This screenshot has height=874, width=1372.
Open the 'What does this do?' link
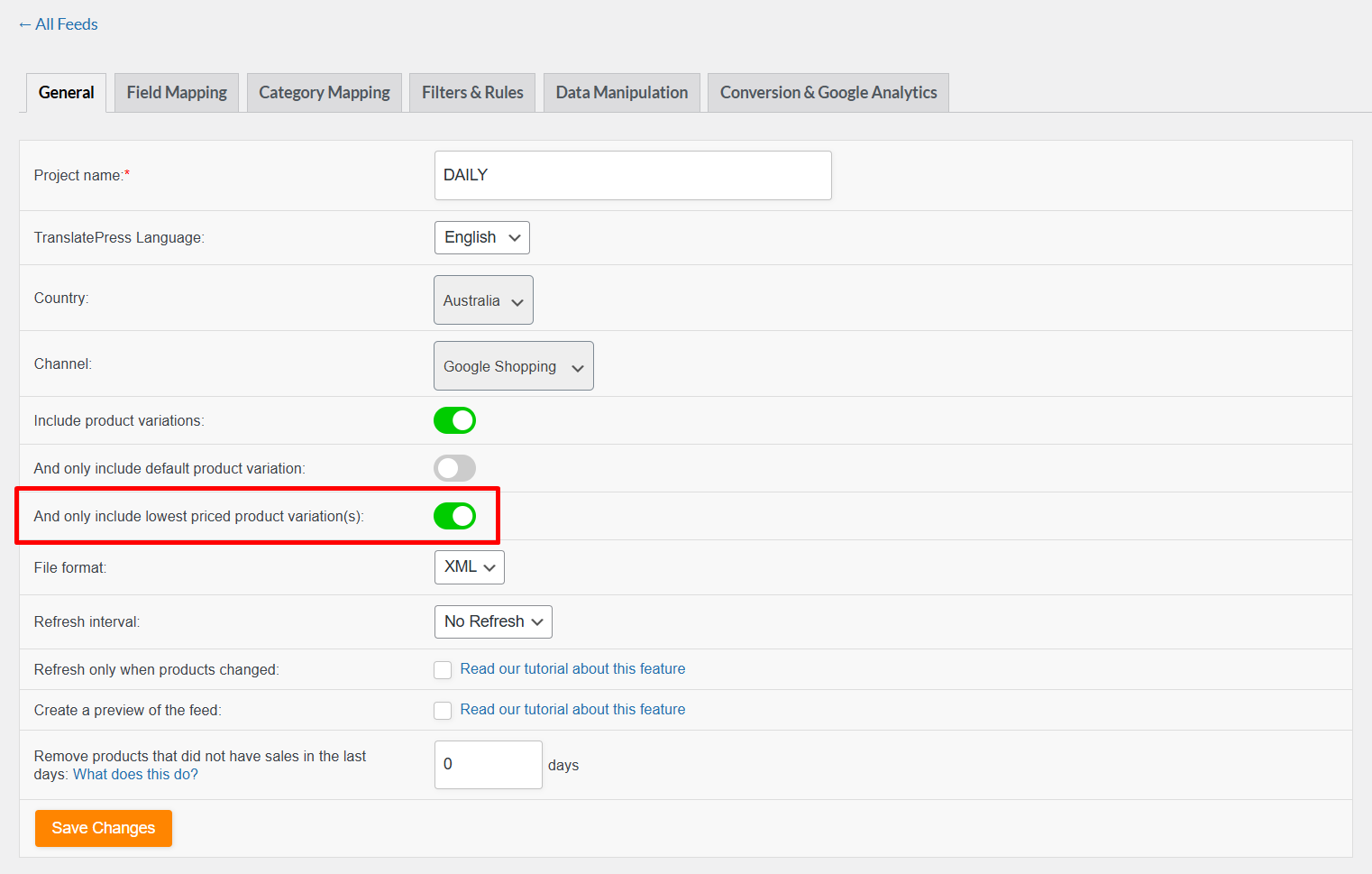(135, 775)
